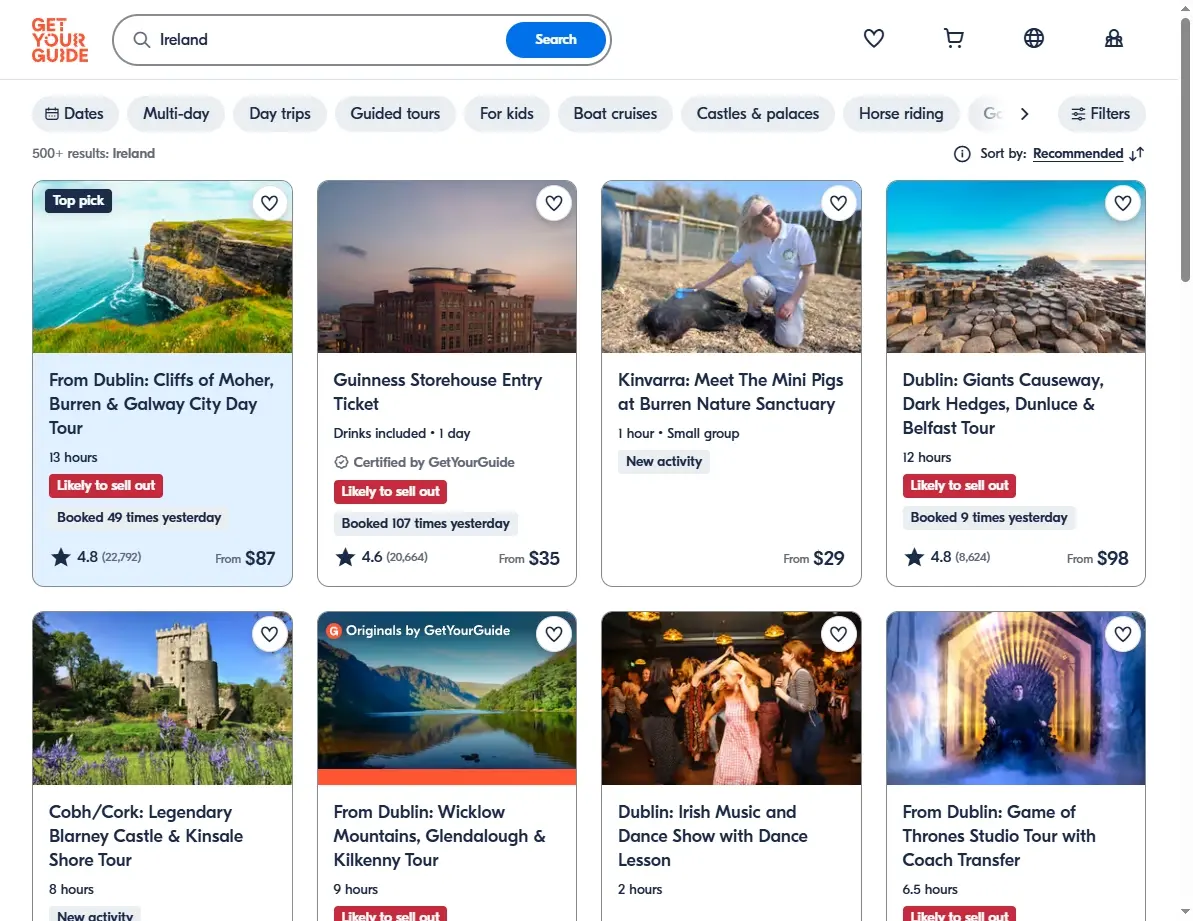Viewport: 1193px width, 921px height.
Task: Show more category chips with right arrow
Action: click(1024, 113)
